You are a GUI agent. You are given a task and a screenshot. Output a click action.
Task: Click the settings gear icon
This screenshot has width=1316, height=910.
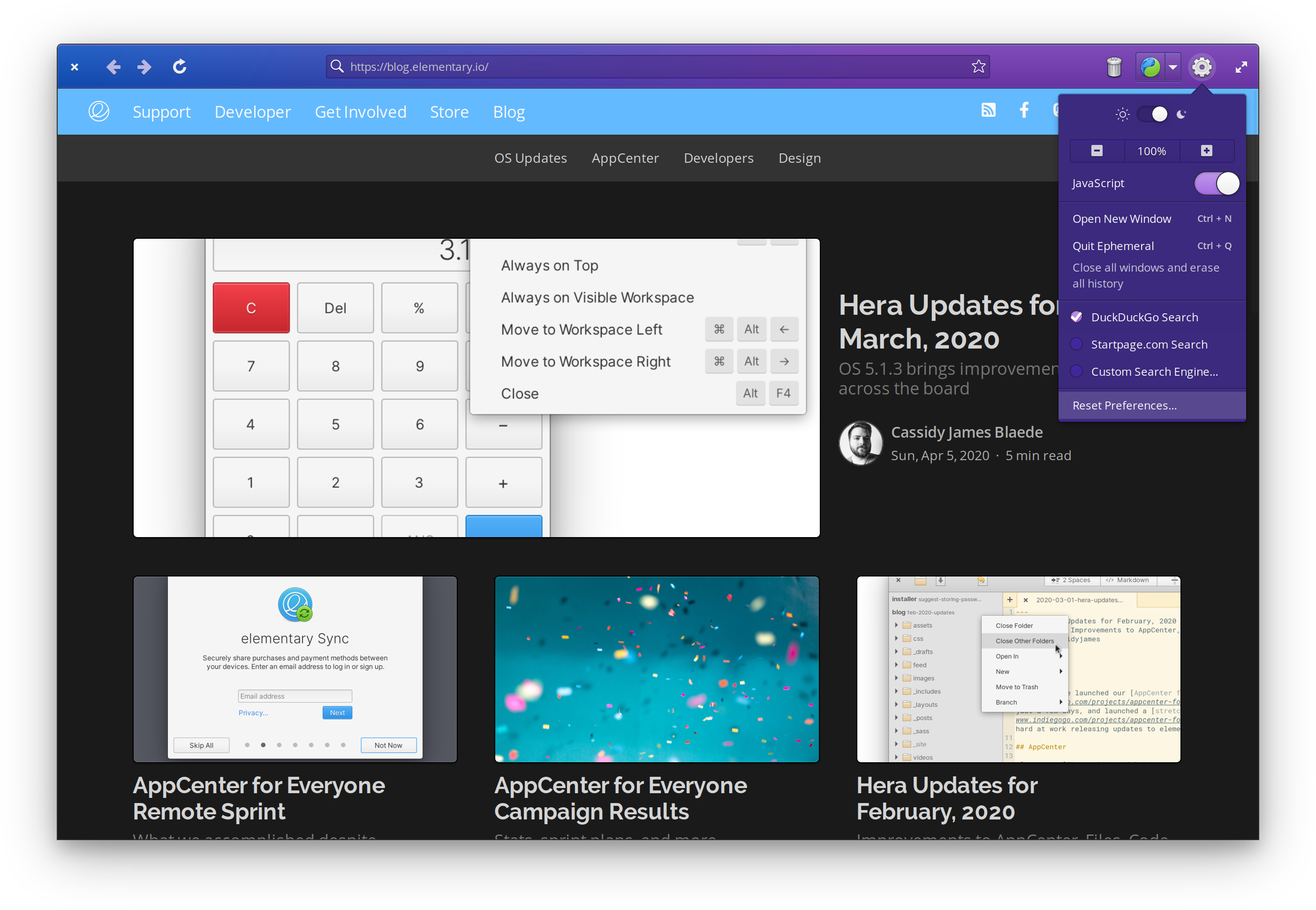click(x=1202, y=67)
